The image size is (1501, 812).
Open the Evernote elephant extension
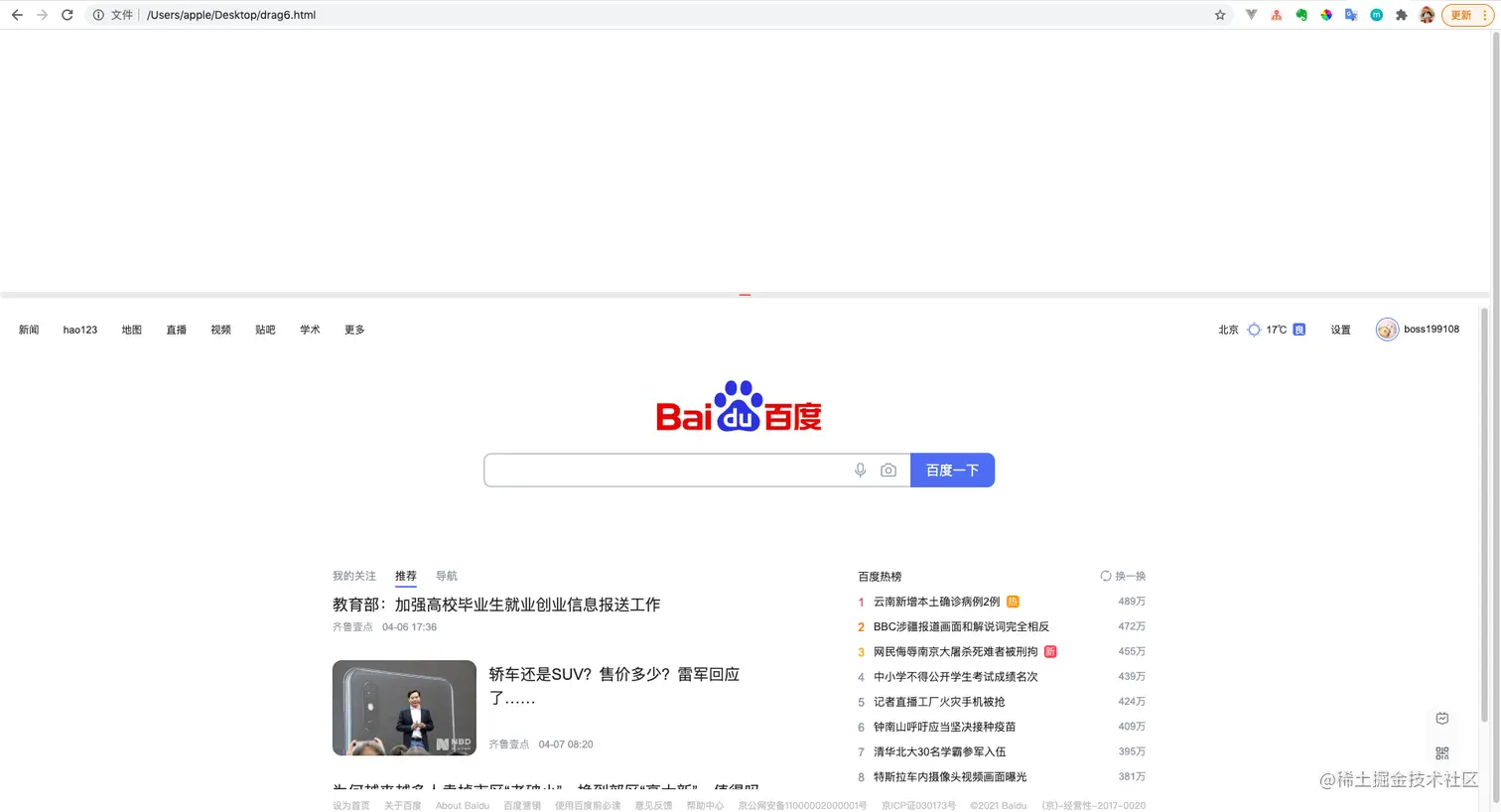[1301, 15]
